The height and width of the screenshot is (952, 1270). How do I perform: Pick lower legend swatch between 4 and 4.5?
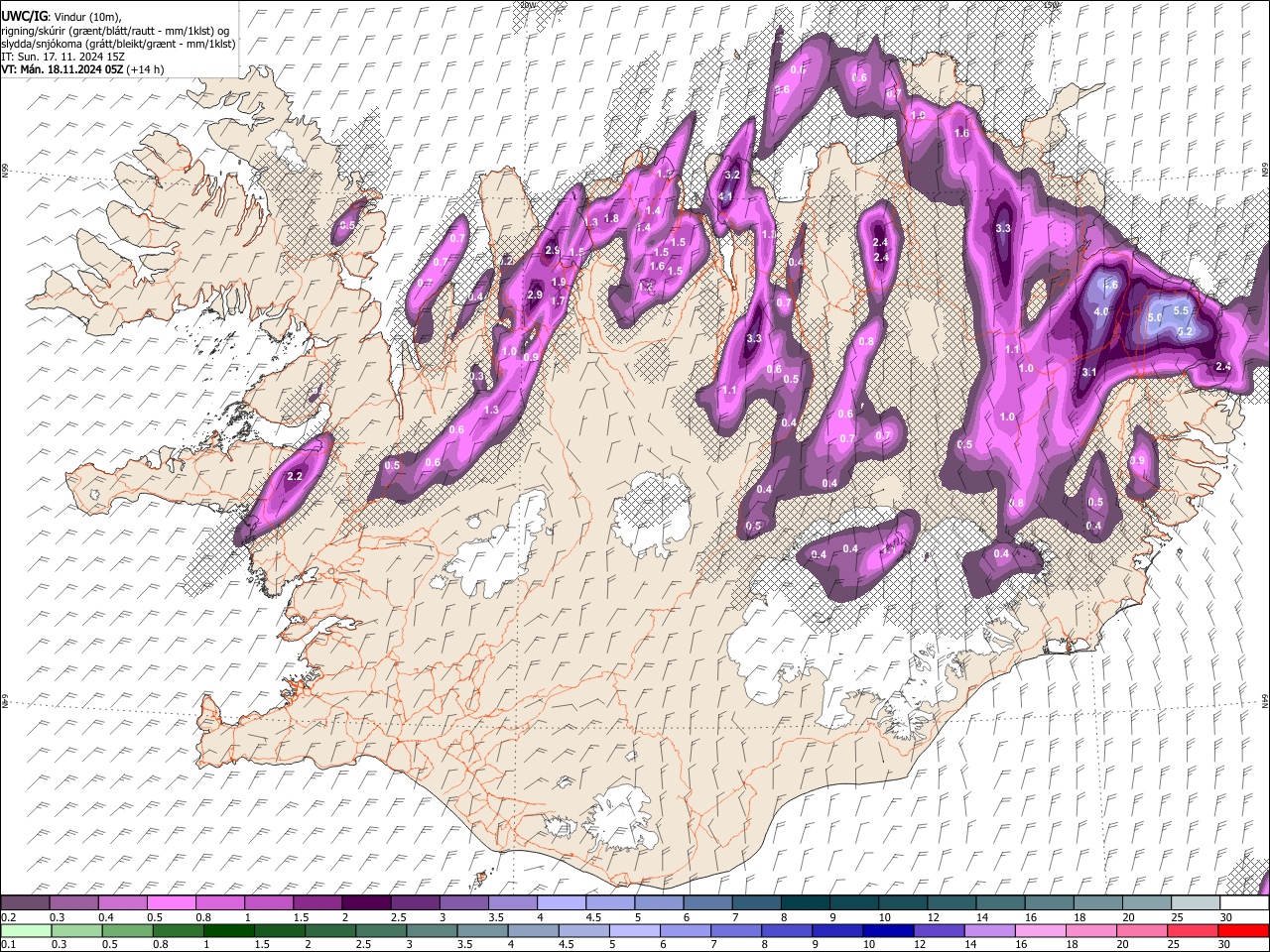pyautogui.click(x=532, y=930)
